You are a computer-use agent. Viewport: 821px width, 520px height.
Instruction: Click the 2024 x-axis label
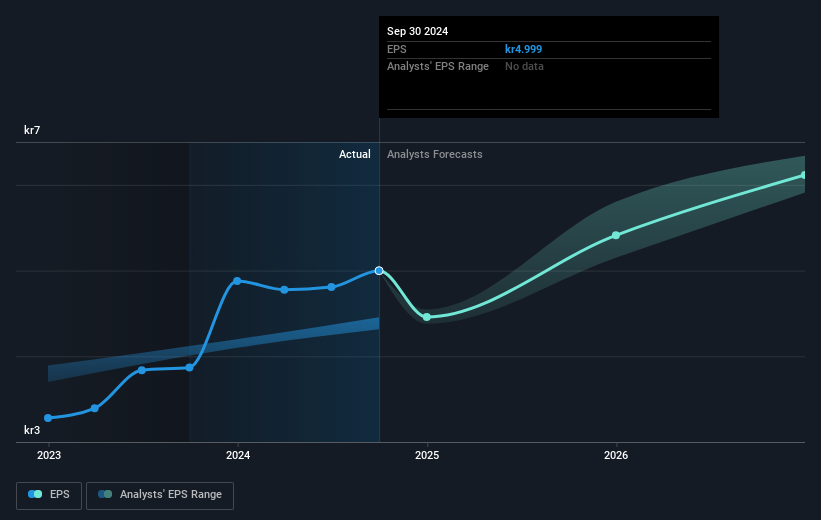238,455
